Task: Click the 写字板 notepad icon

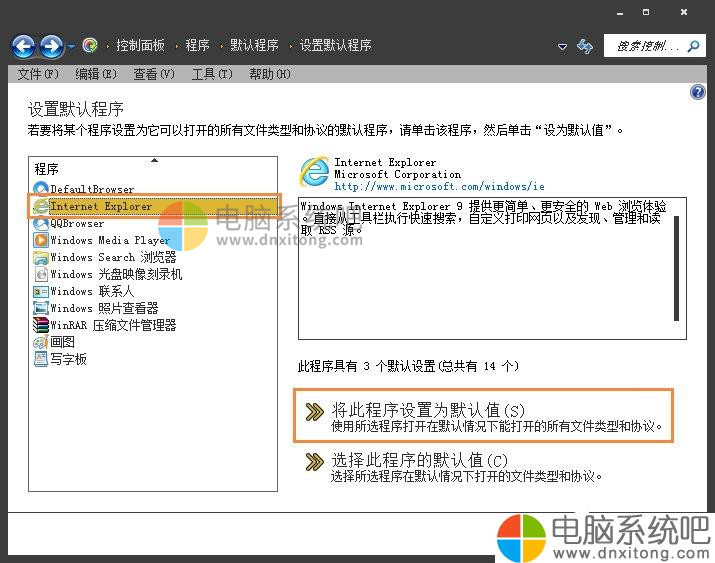Action: pos(41,359)
